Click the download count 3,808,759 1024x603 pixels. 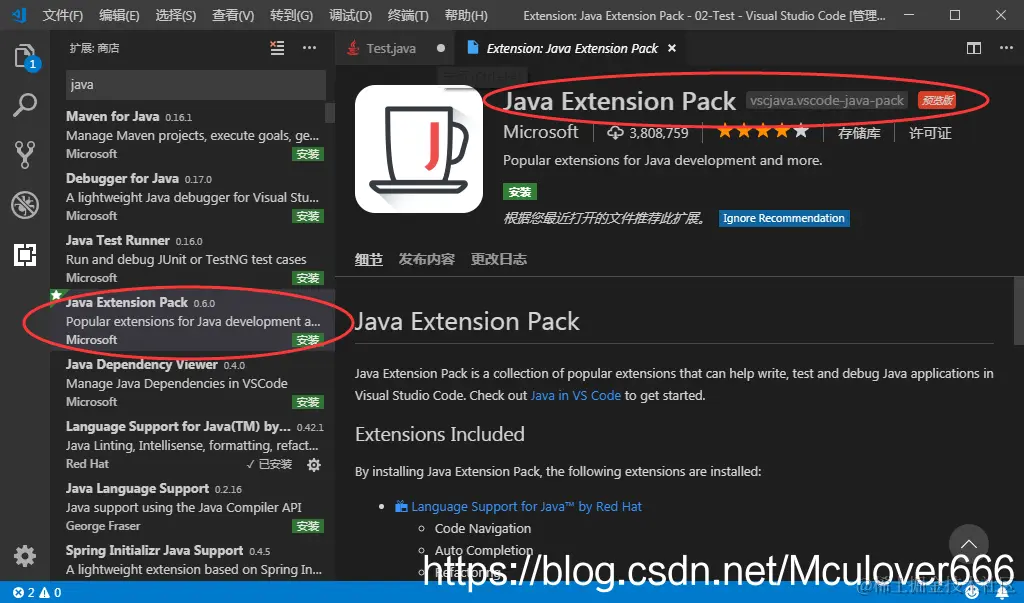pos(647,133)
